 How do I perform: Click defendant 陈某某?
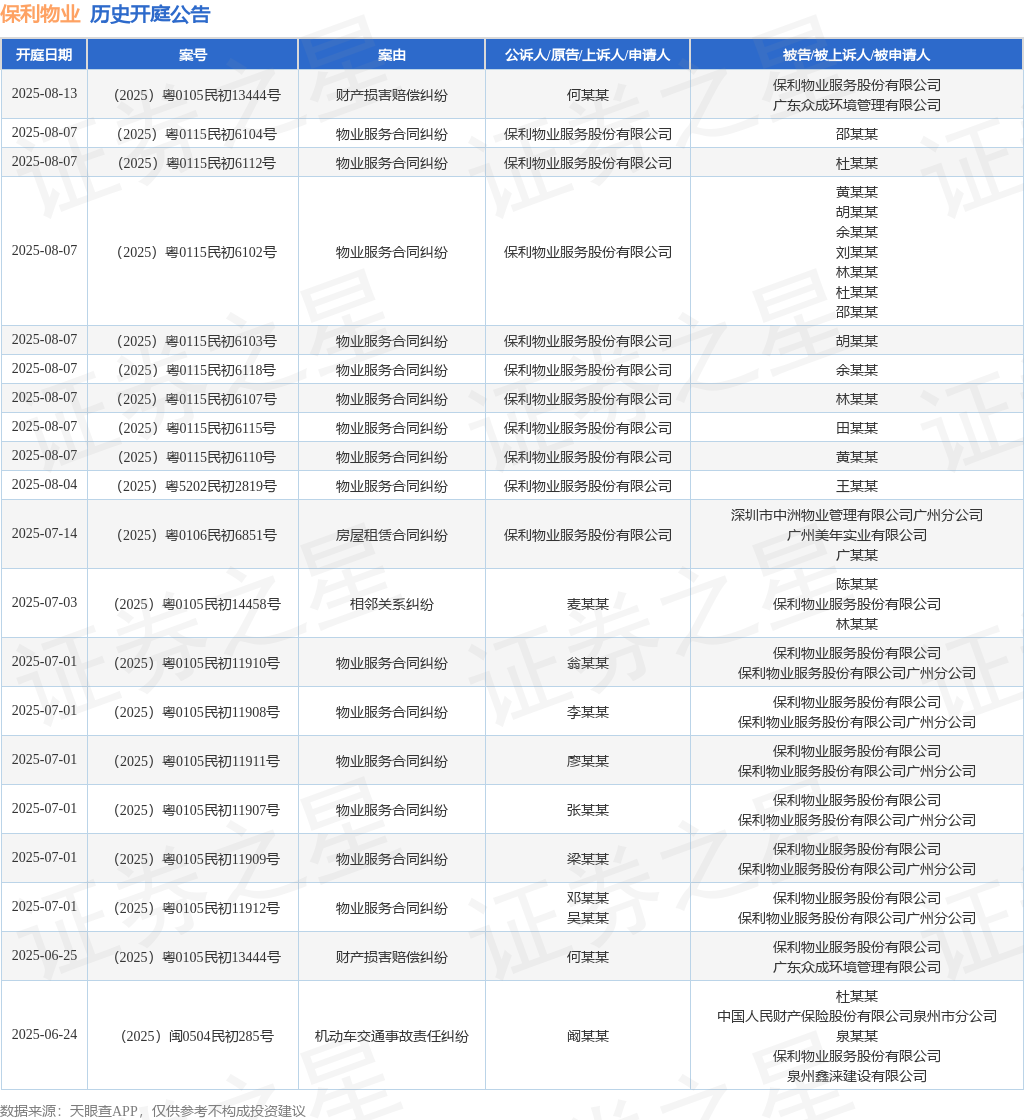pyautogui.click(x=856, y=584)
